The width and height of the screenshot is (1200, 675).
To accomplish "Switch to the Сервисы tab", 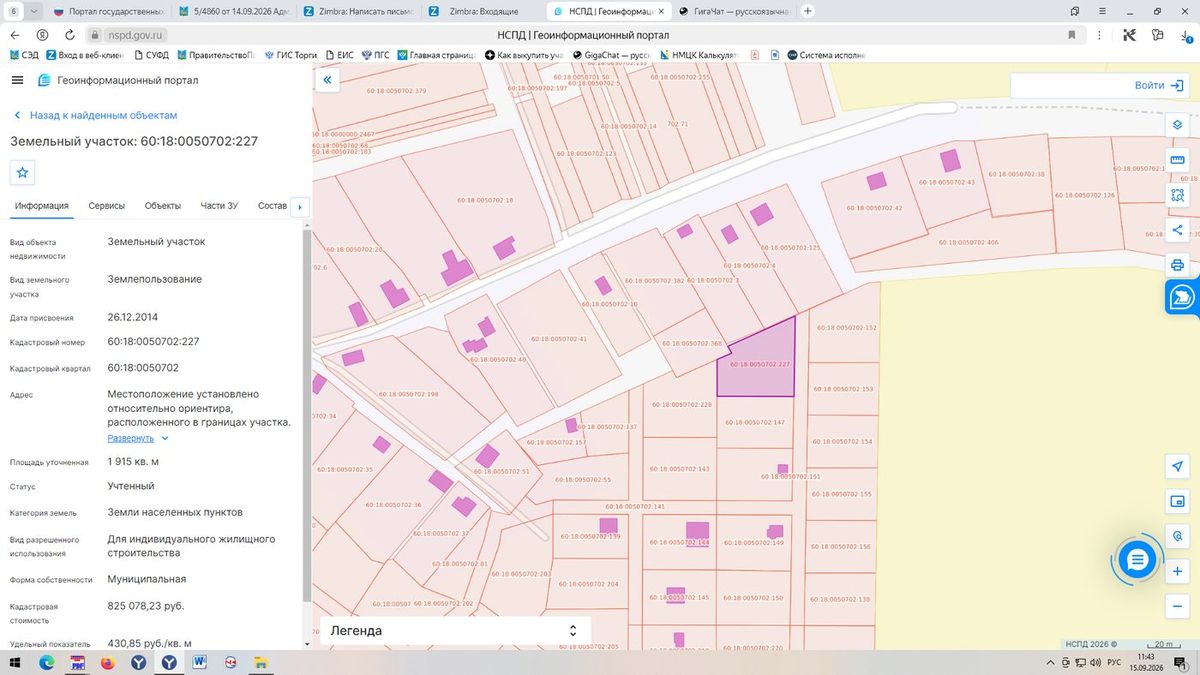I will [x=107, y=206].
